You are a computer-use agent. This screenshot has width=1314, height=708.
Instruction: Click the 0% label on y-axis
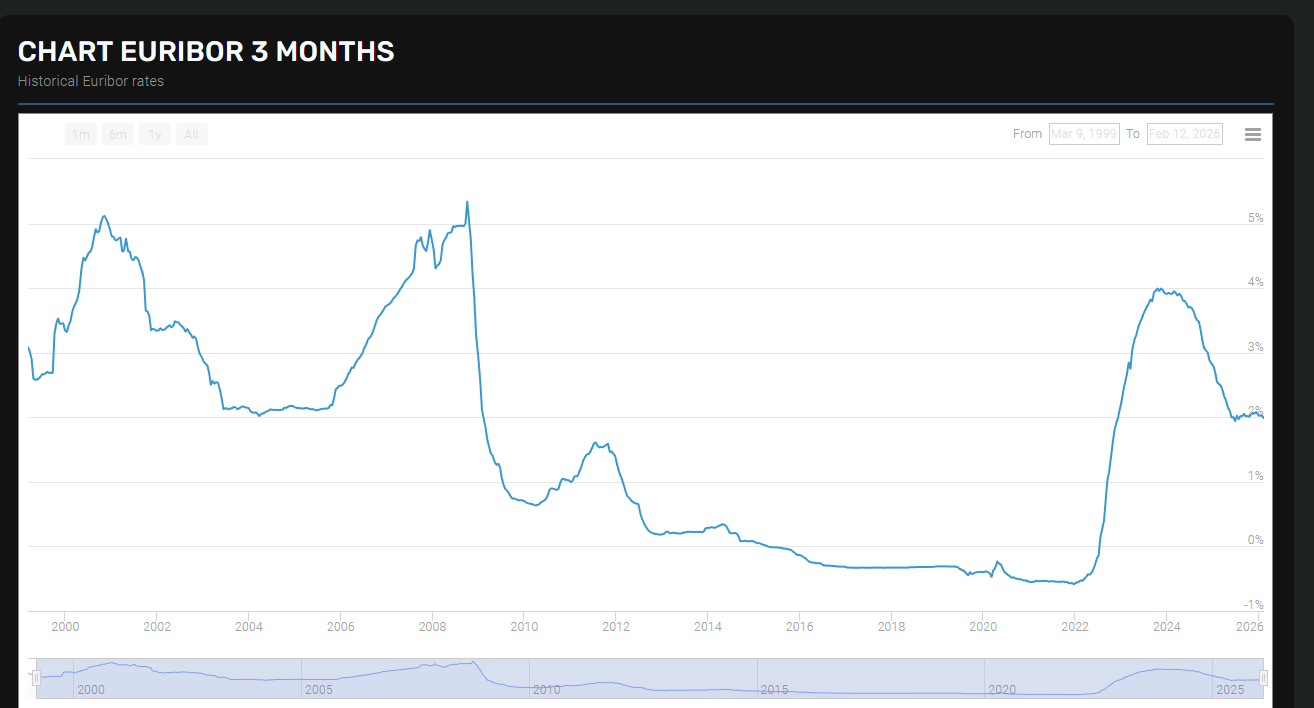[x=1255, y=540]
